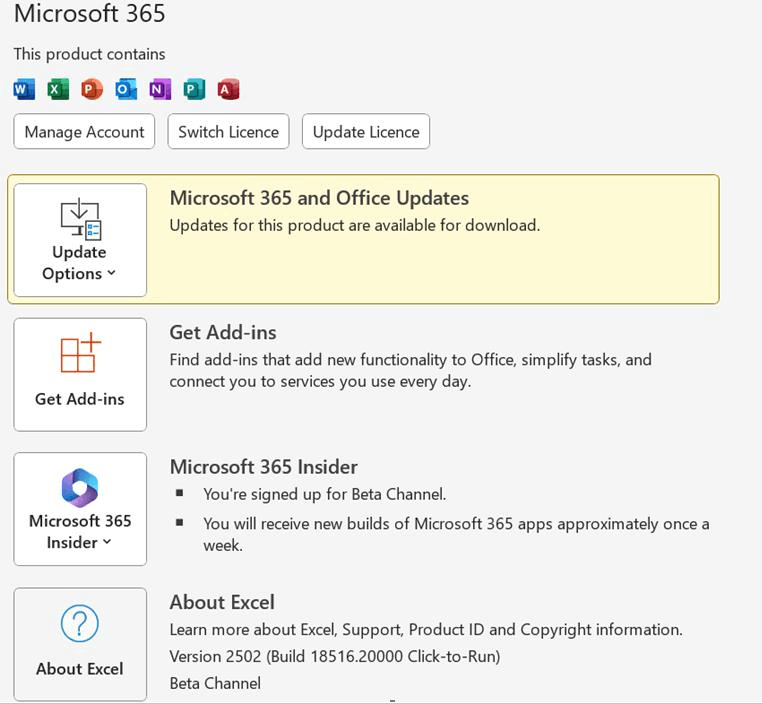
Task: Click the Outlook app icon
Action: [x=126, y=89]
